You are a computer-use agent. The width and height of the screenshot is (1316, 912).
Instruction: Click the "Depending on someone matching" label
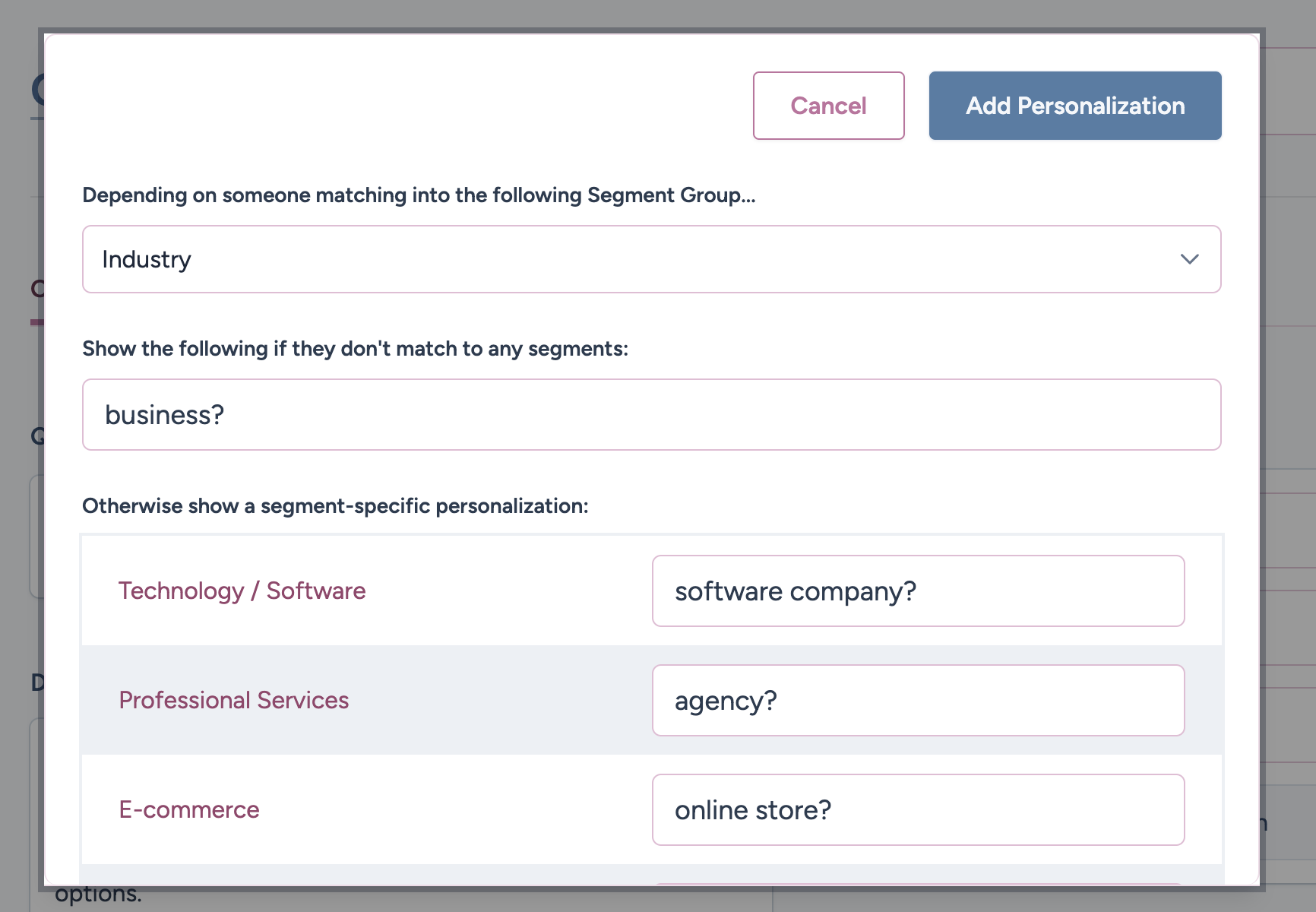click(x=419, y=195)
